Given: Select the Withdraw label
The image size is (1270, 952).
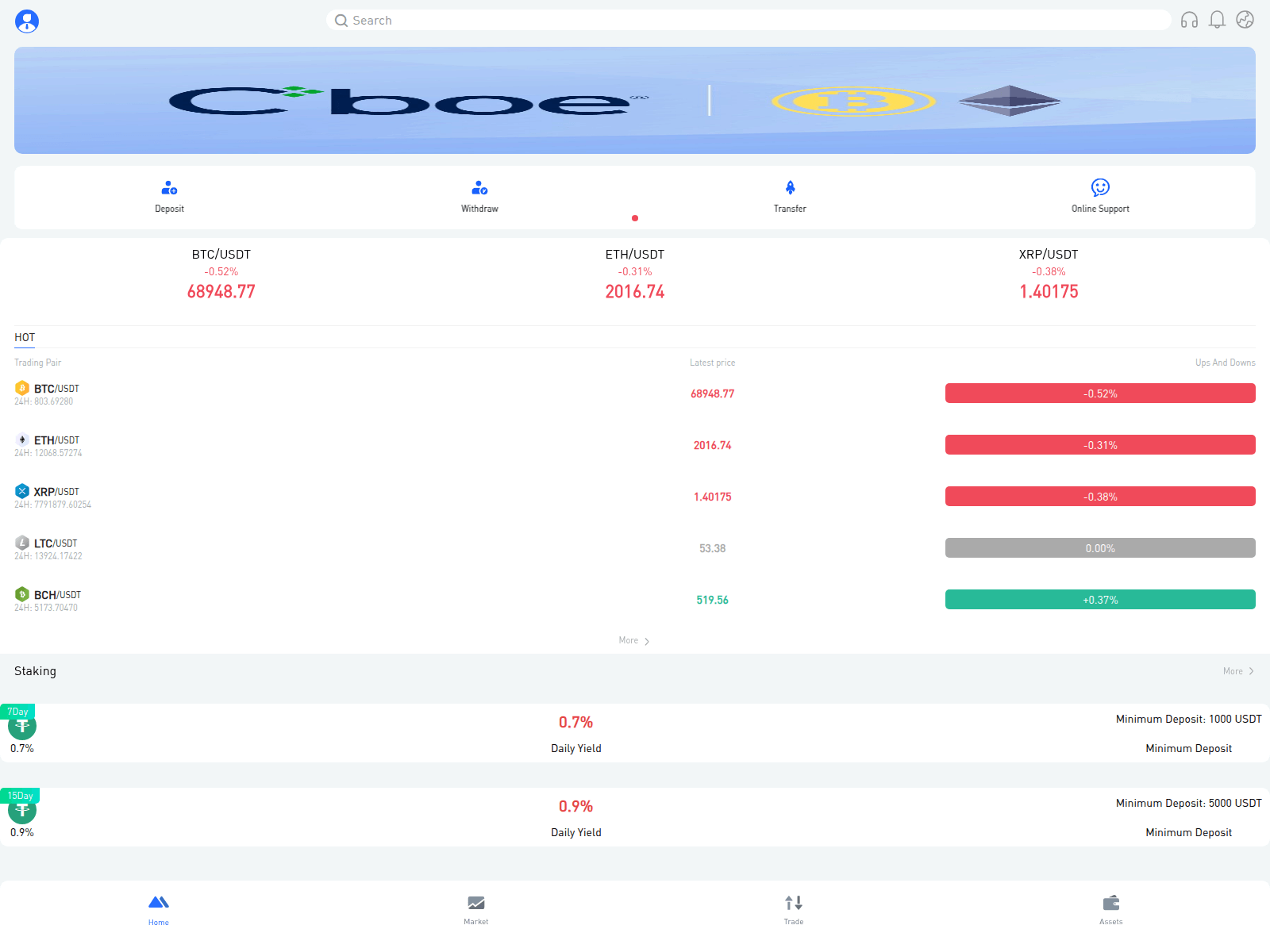Looking at the screenshot, I should (x=479, y=209).
